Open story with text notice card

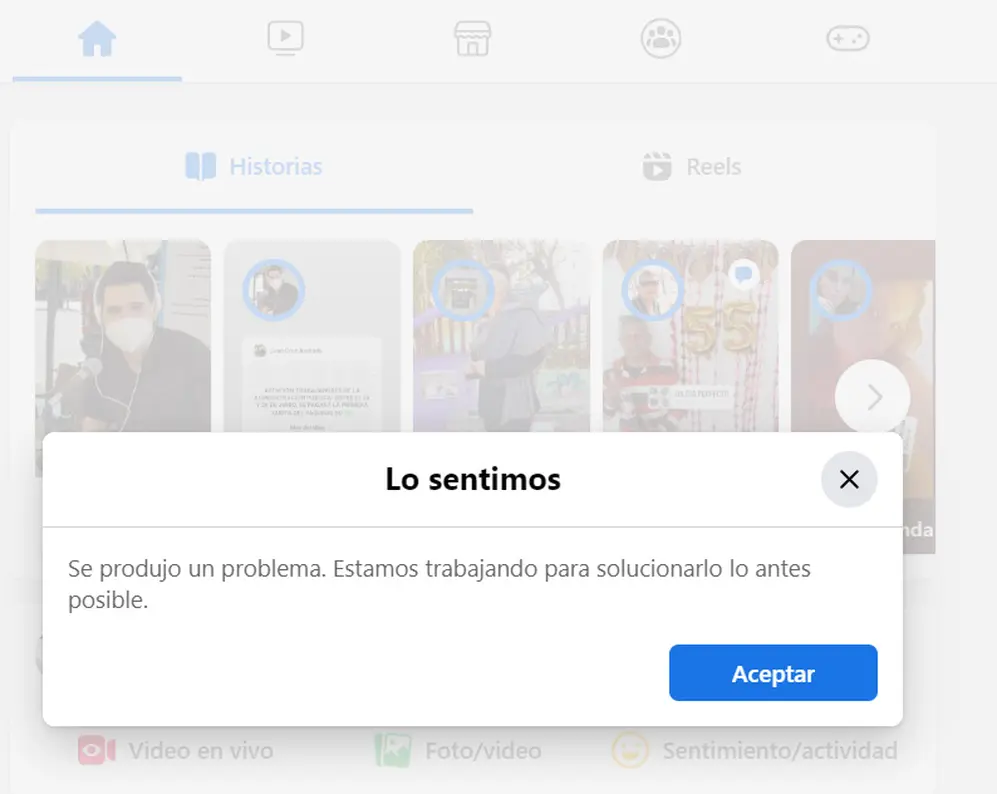click(312, 336)
